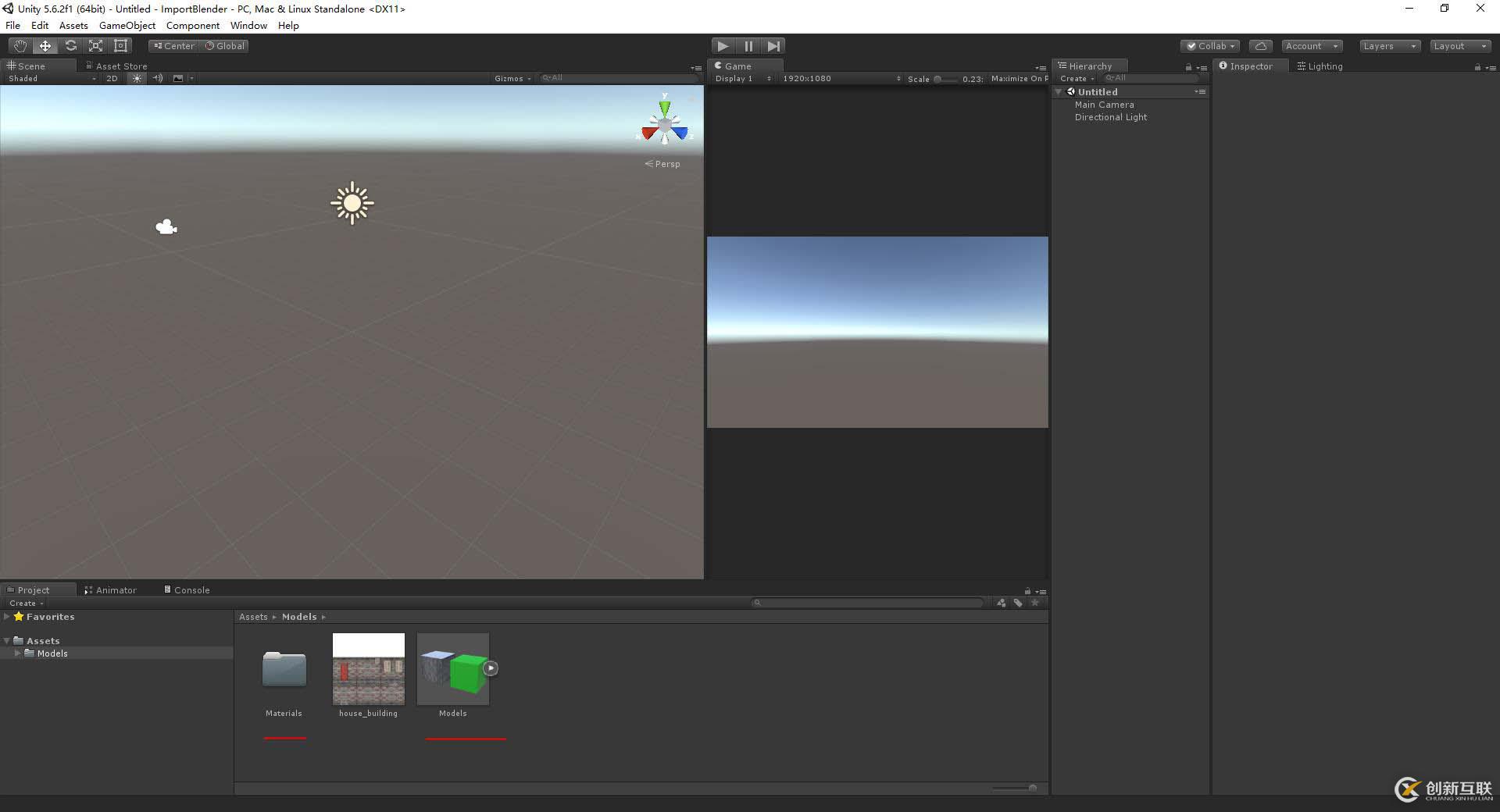Expand Favorites in Project panel
The width and height of the screenshot is (1500, 812).
click(x=7, y=617)
